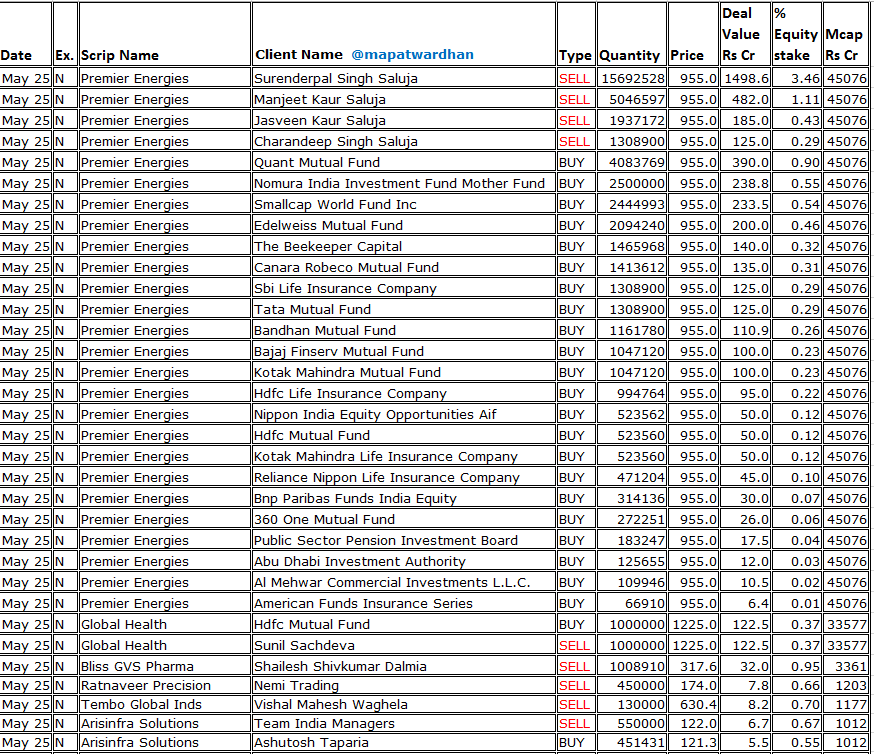Click equity stake 3.46 cell
Image resolution: width=874 pixels, height=754 pixels.
[797, 79]
